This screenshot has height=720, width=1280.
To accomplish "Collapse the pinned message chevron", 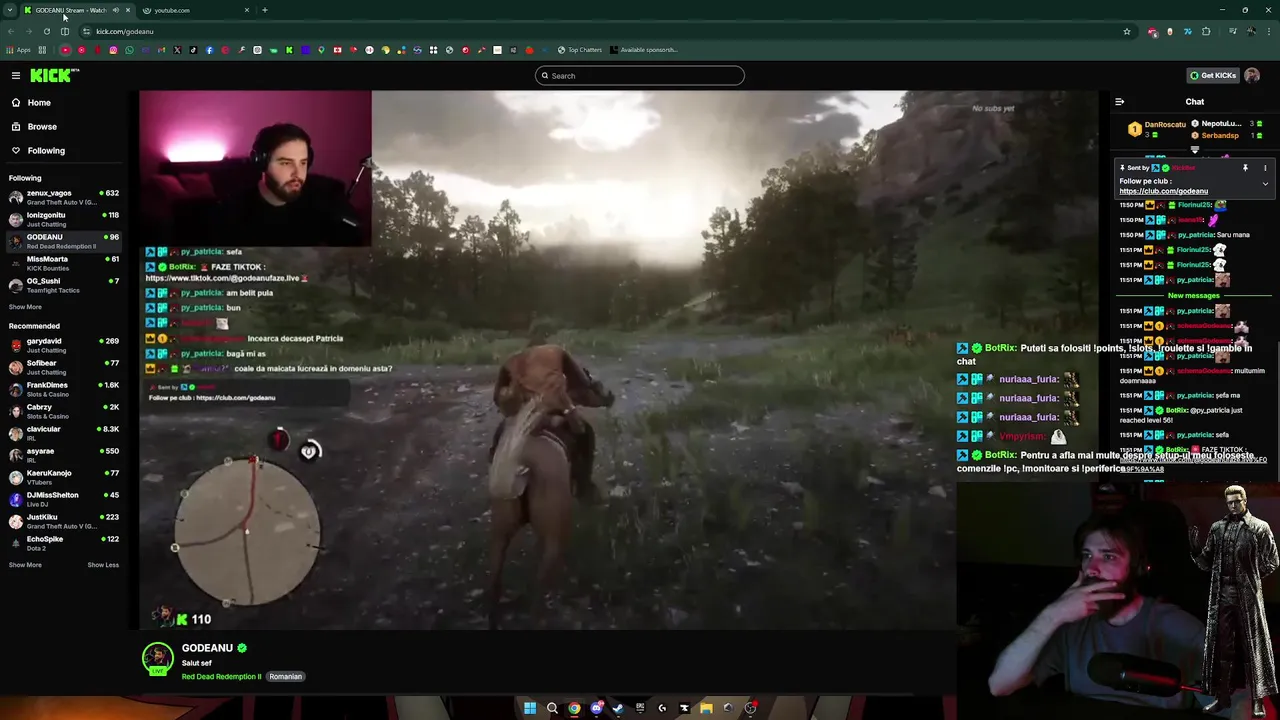I will pyautogui.click(x=1265, y=184).
